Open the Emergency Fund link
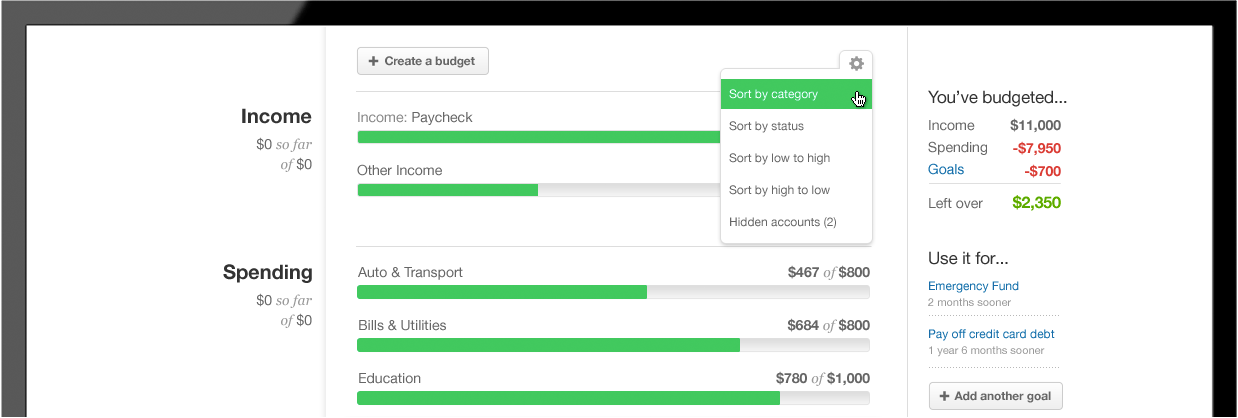Screen dimensions: 1238x418 pyautogui.click(x=973, y=286)
